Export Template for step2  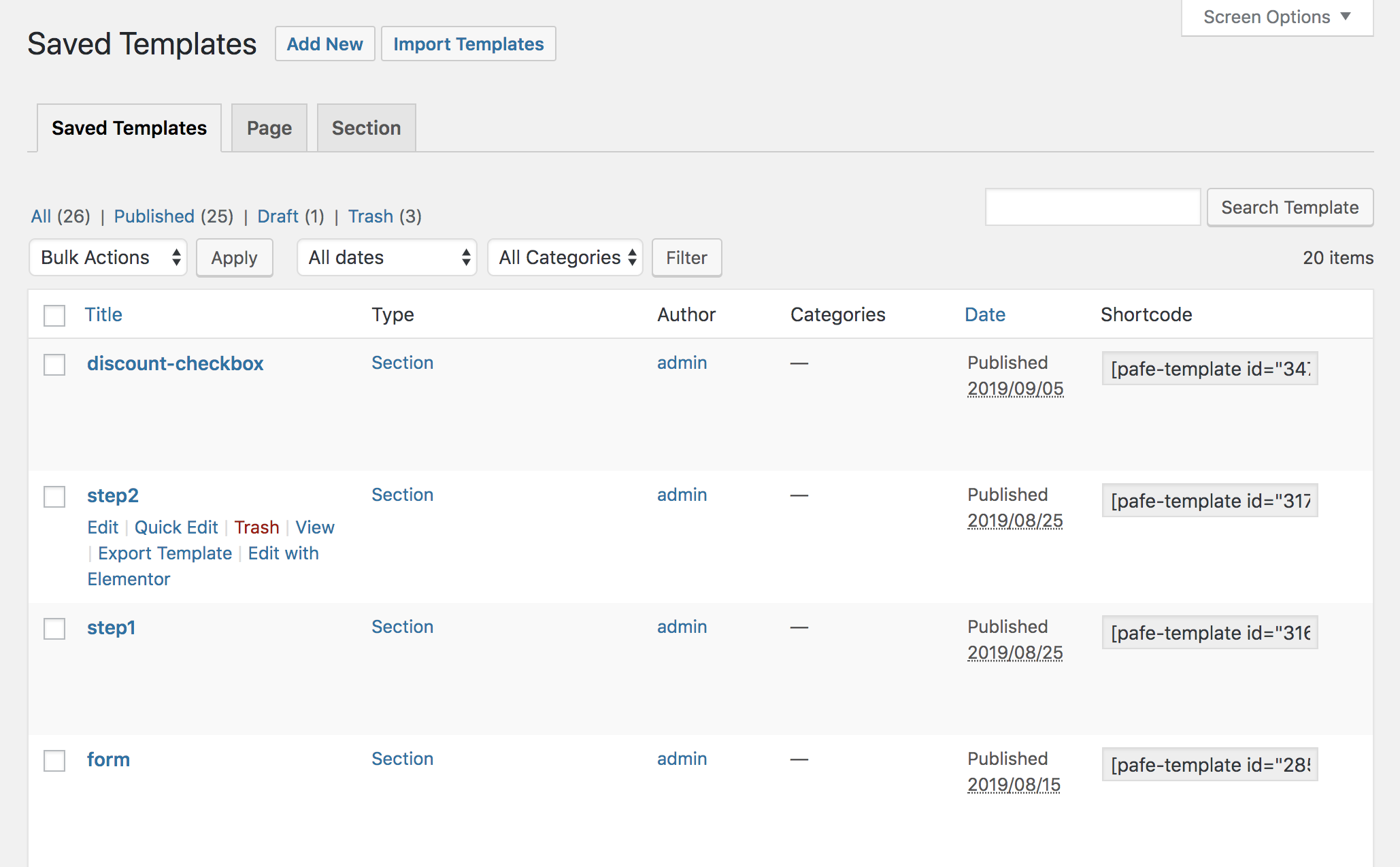click(x=165, y=553)
